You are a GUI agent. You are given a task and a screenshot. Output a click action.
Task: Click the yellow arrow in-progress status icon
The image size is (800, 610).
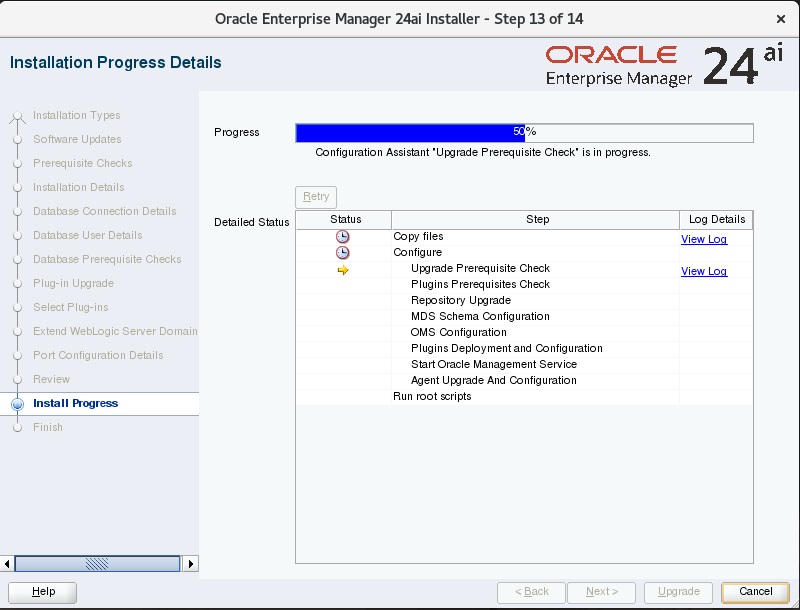click(343, 270)
